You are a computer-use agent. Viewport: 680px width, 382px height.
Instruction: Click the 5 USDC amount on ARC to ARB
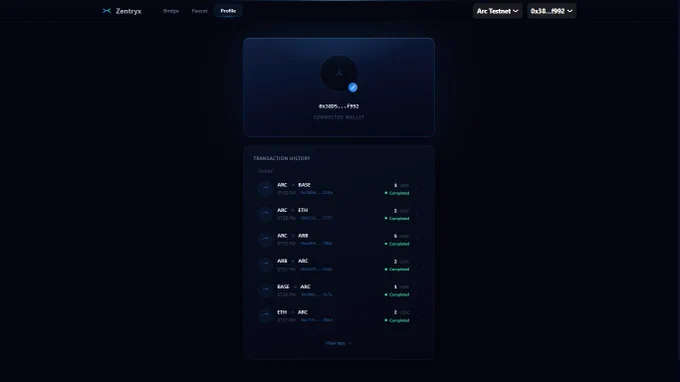click(401, 236)
